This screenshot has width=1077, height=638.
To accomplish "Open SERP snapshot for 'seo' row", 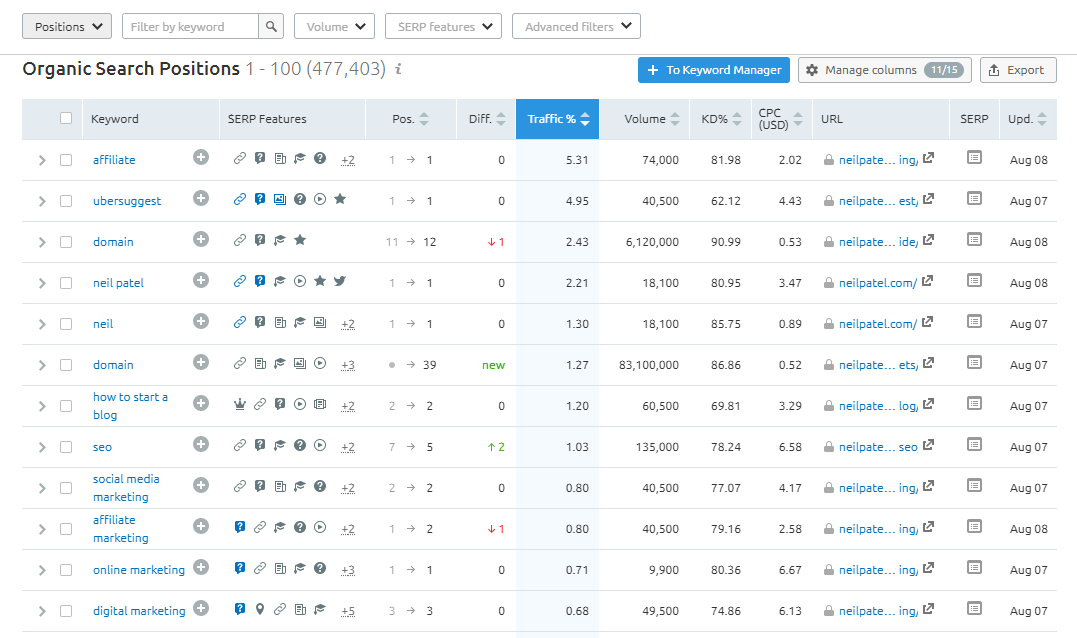I will (x=974, y=444).
